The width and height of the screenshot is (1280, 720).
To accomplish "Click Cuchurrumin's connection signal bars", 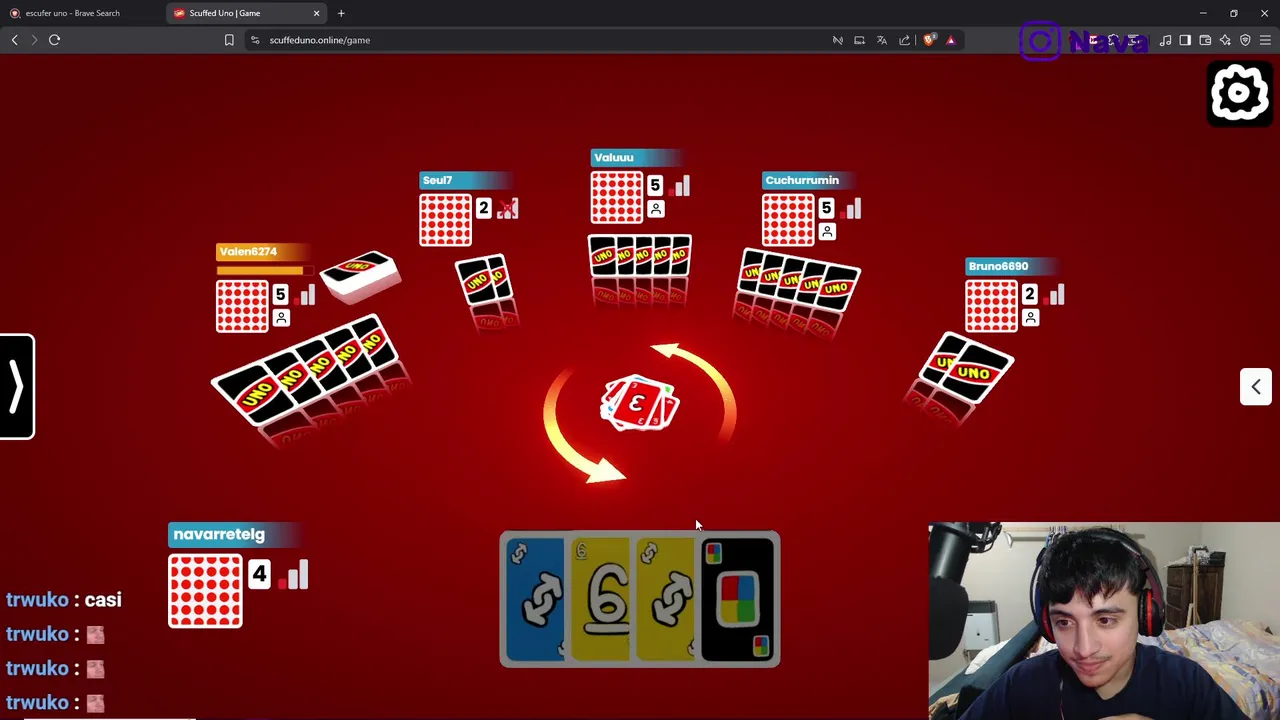I will pyautogui.click(x=852, y=208).
